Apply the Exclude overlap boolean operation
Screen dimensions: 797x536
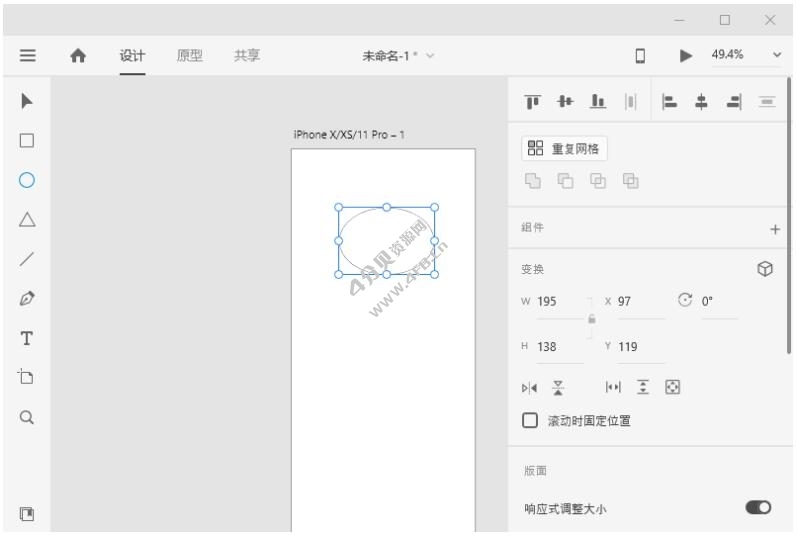631,180
